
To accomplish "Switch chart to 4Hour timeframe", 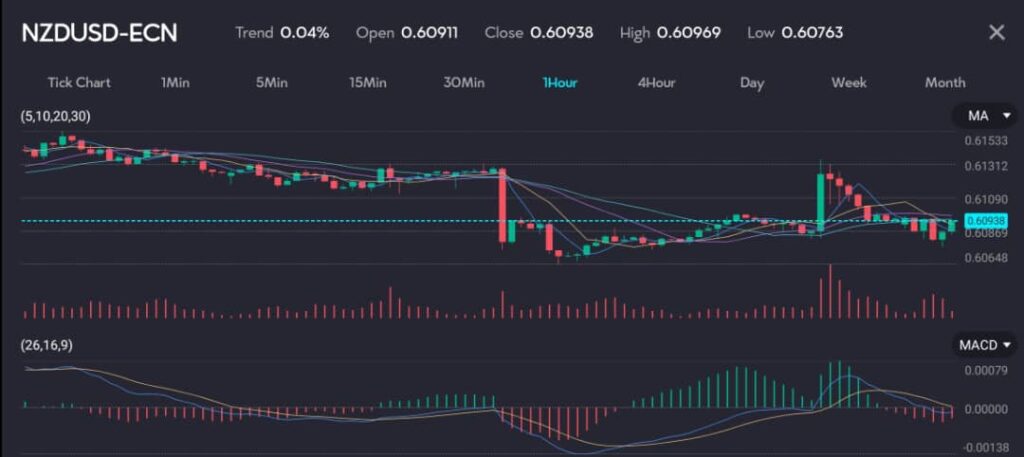I will click(x=656, y=82).
